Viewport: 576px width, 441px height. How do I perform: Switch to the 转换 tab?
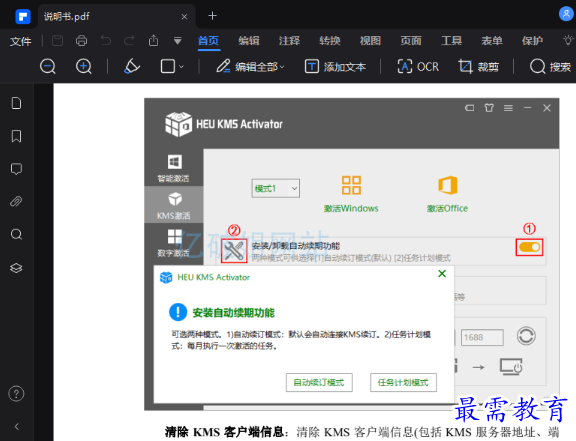pos(330,41)
